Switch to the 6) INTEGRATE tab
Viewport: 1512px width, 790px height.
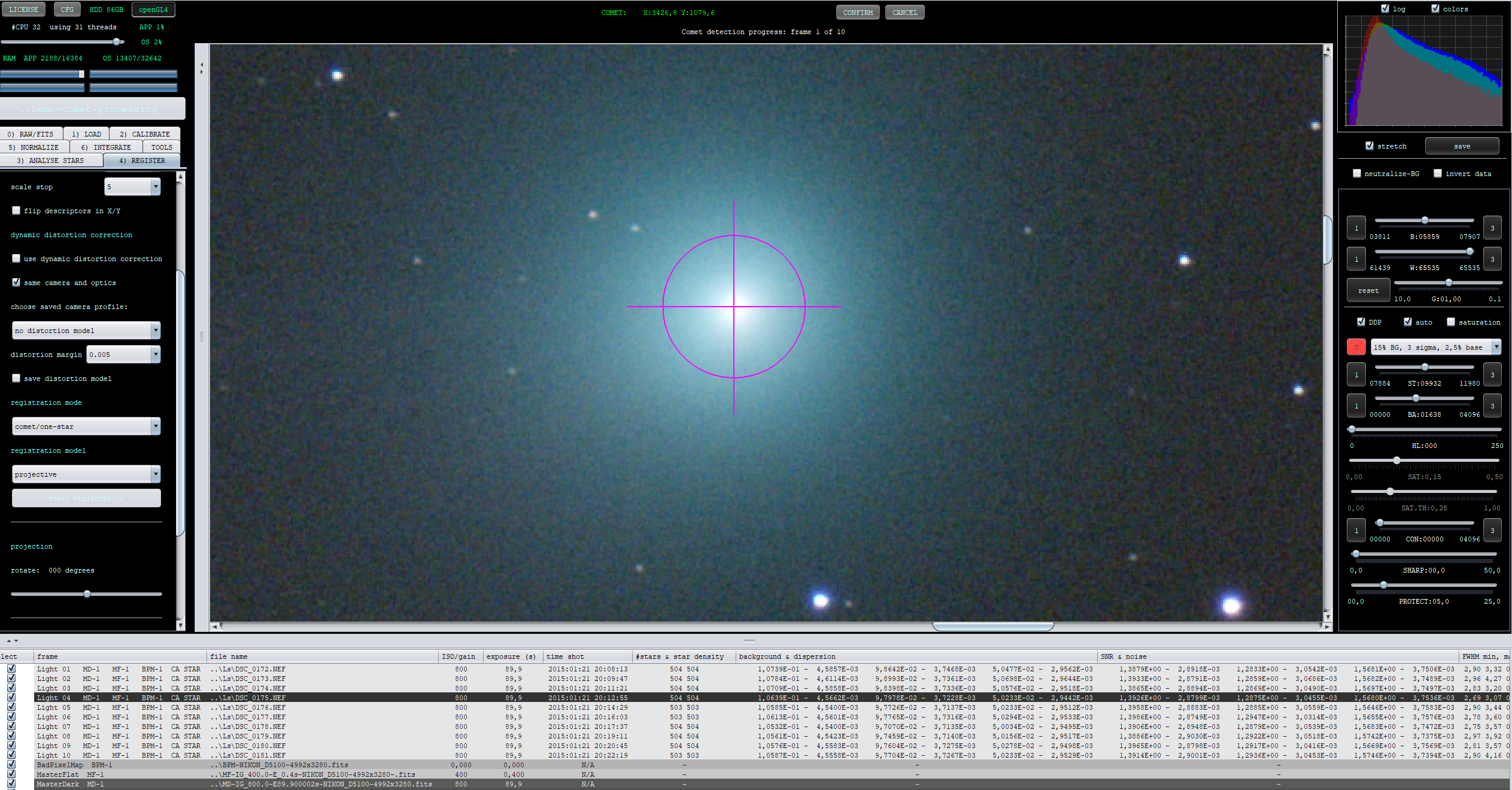[106, 147]
